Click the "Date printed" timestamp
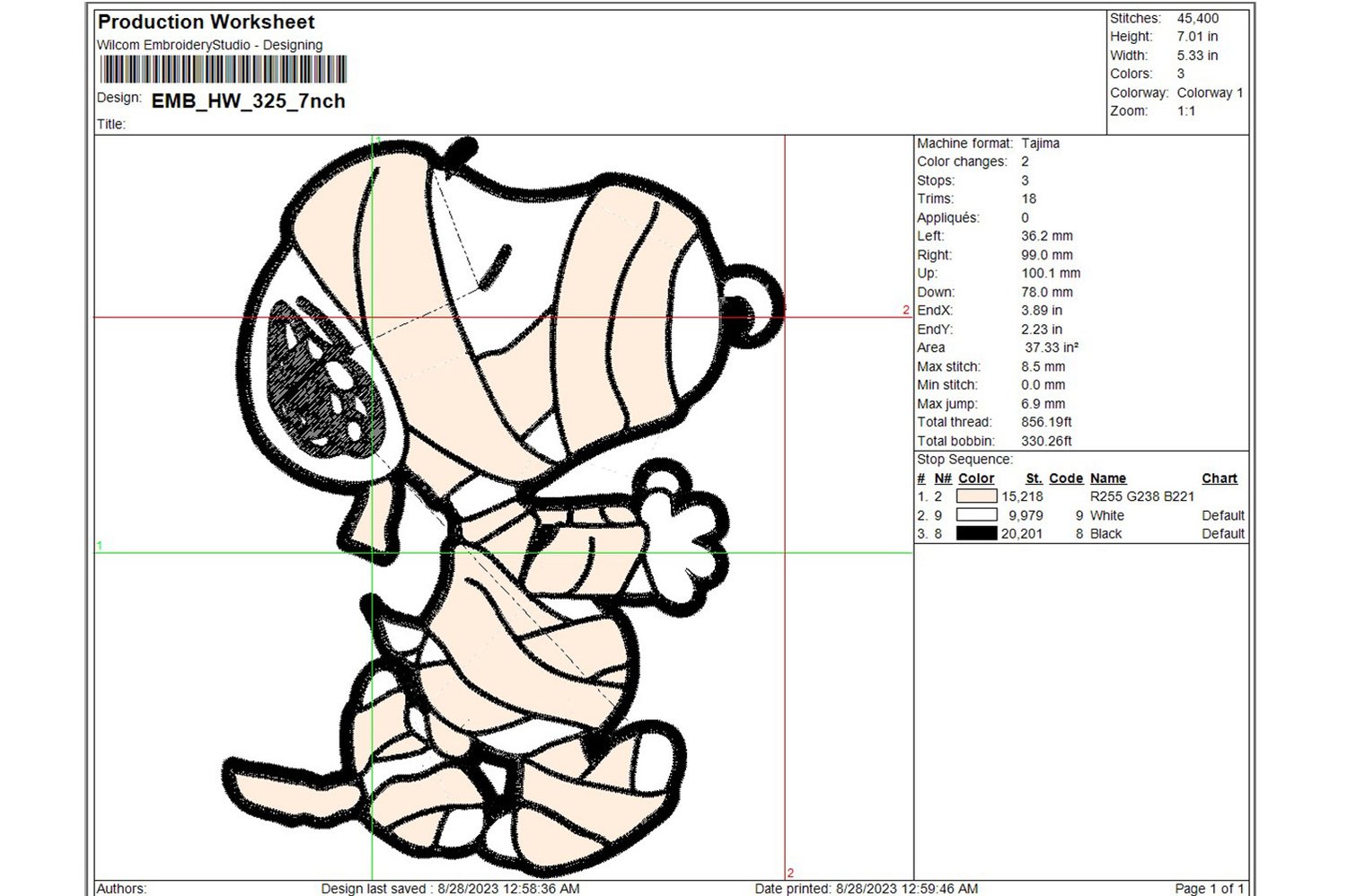Screen dimensions: 1347x896 (x=866, y=888)
